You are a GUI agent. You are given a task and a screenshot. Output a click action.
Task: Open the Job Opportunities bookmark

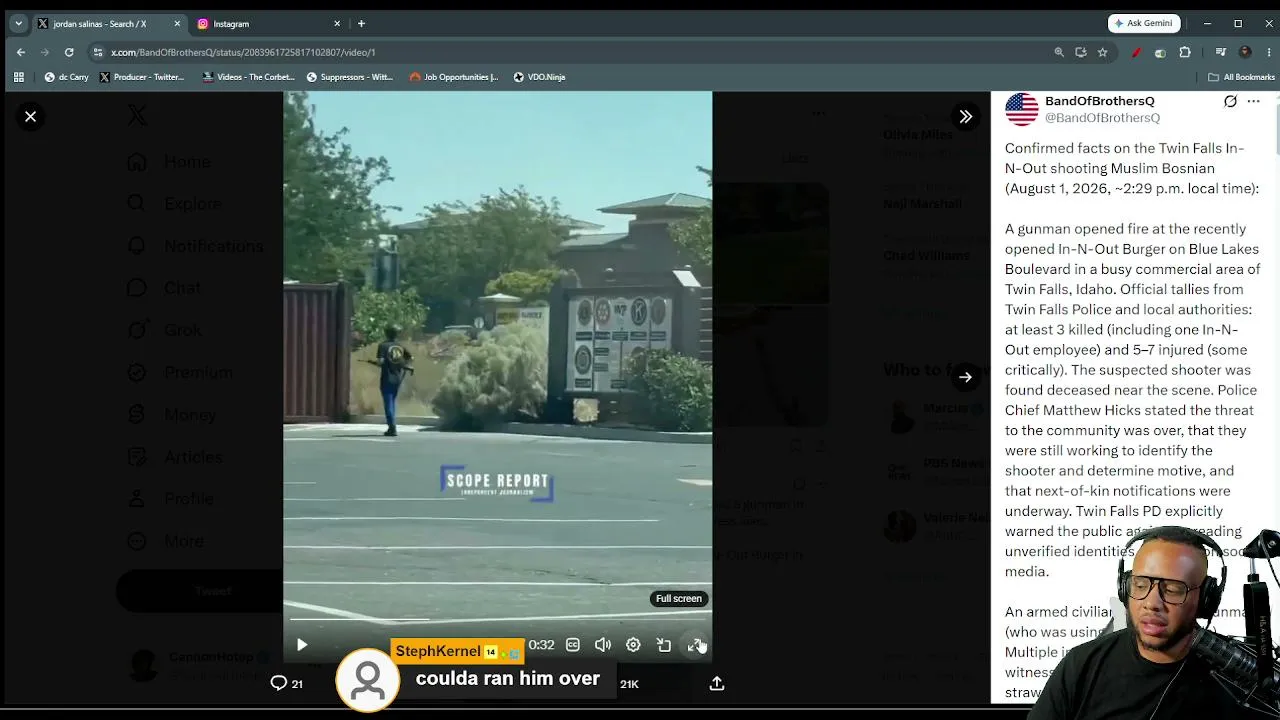pos(454,77)
